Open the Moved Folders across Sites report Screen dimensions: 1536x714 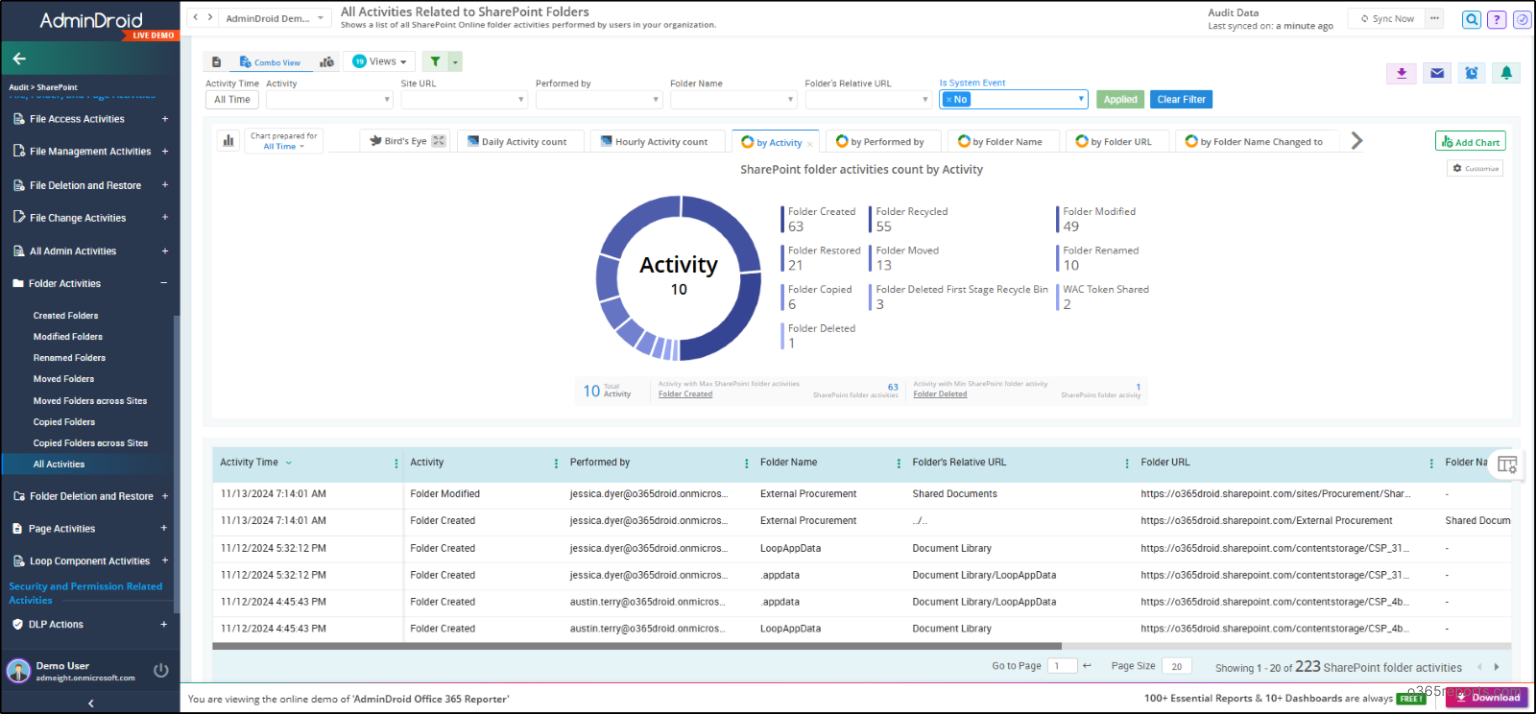tap(90, 401)
